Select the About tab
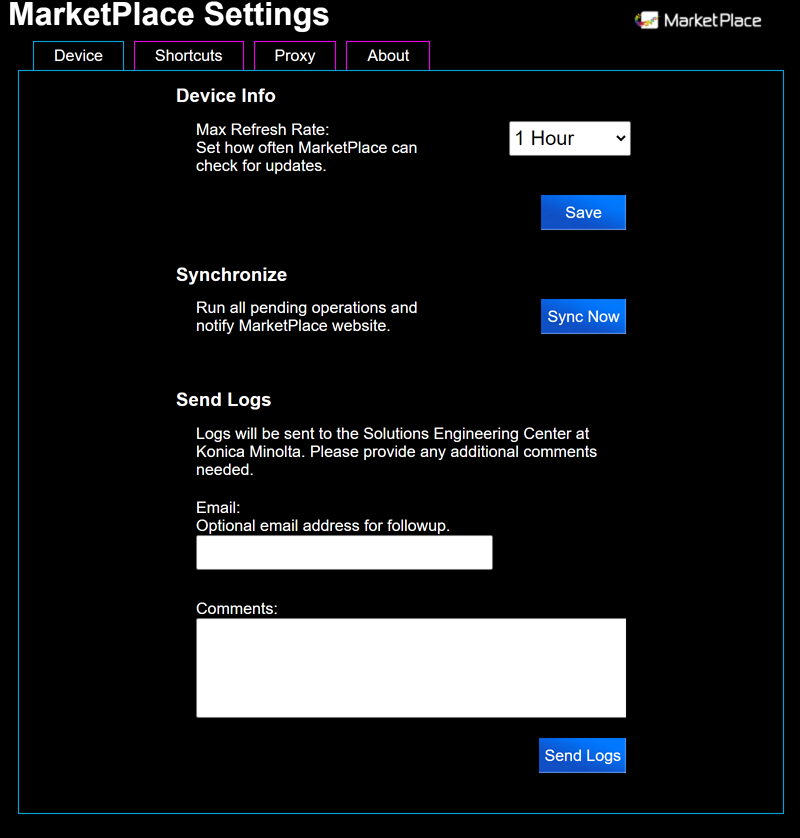Image resolution: width=800 pixels, height=838 pixels. tap(388, 56)
